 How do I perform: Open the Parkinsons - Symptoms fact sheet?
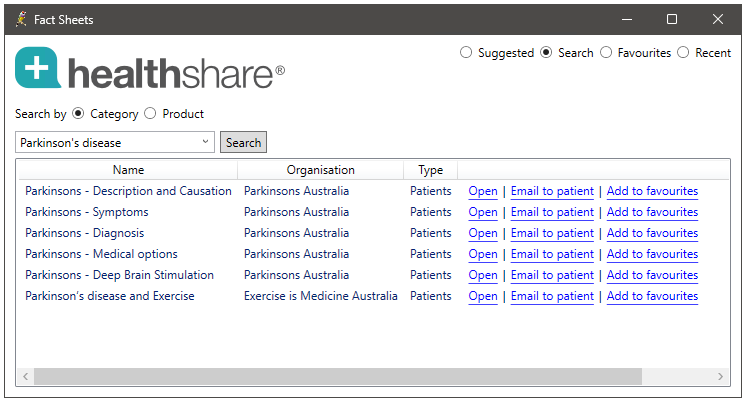pos(483,212)
